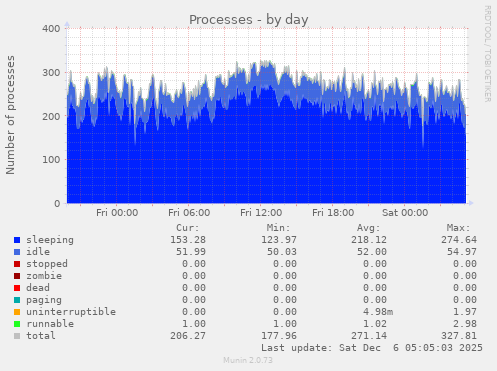Select the 'idle' legend label
Image resolution: width=497 pixels, height=371 pixels.
38,252
